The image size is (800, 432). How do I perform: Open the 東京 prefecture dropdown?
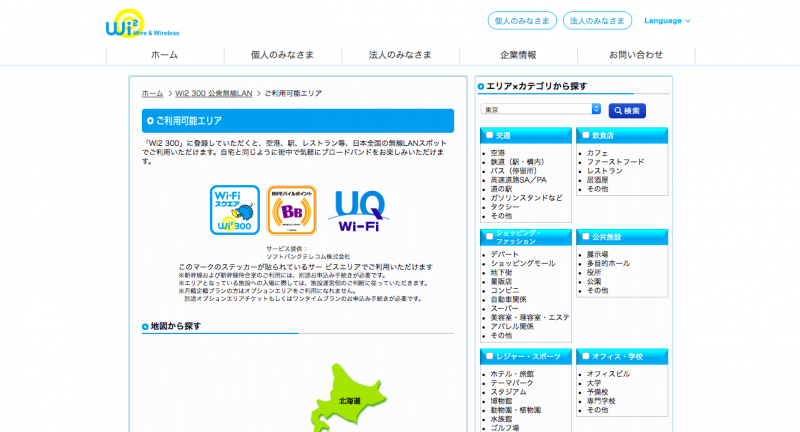540,109
